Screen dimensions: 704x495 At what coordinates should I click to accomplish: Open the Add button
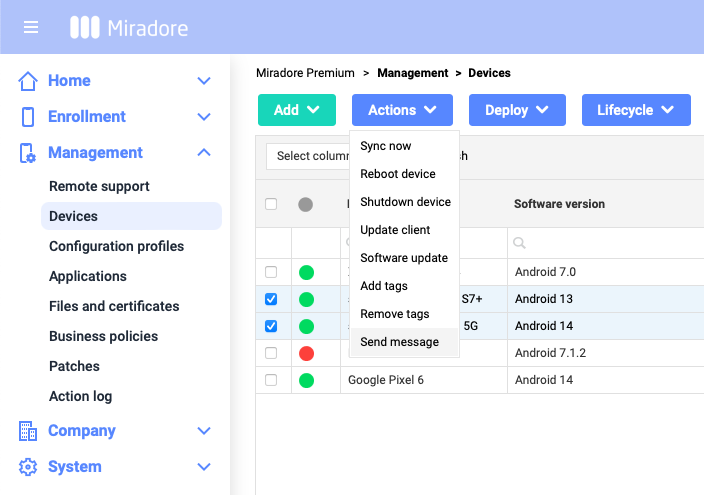coord(296,110)
